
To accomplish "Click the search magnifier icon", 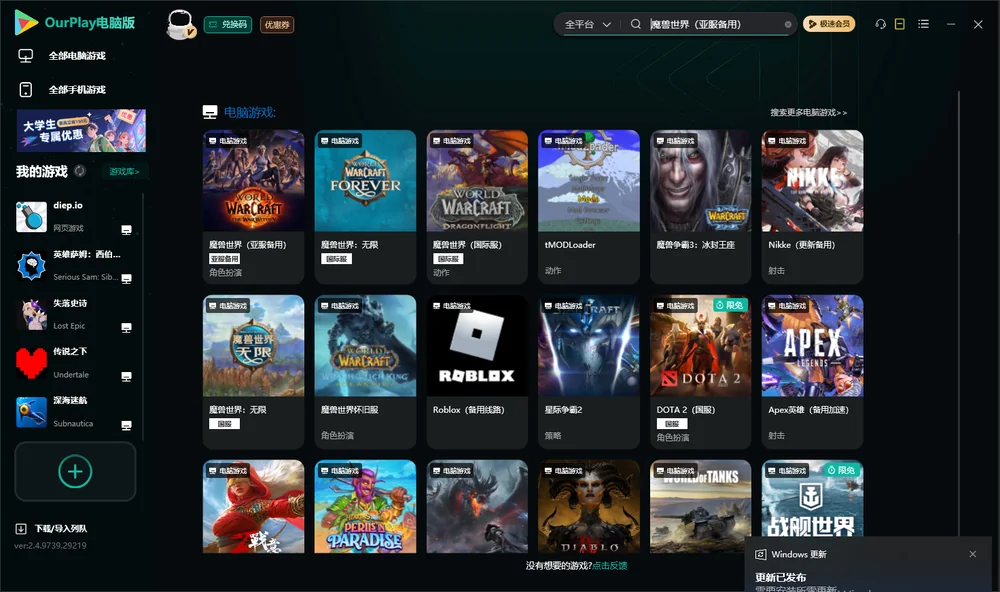I will pyautogui.click(x=635, y=24).
